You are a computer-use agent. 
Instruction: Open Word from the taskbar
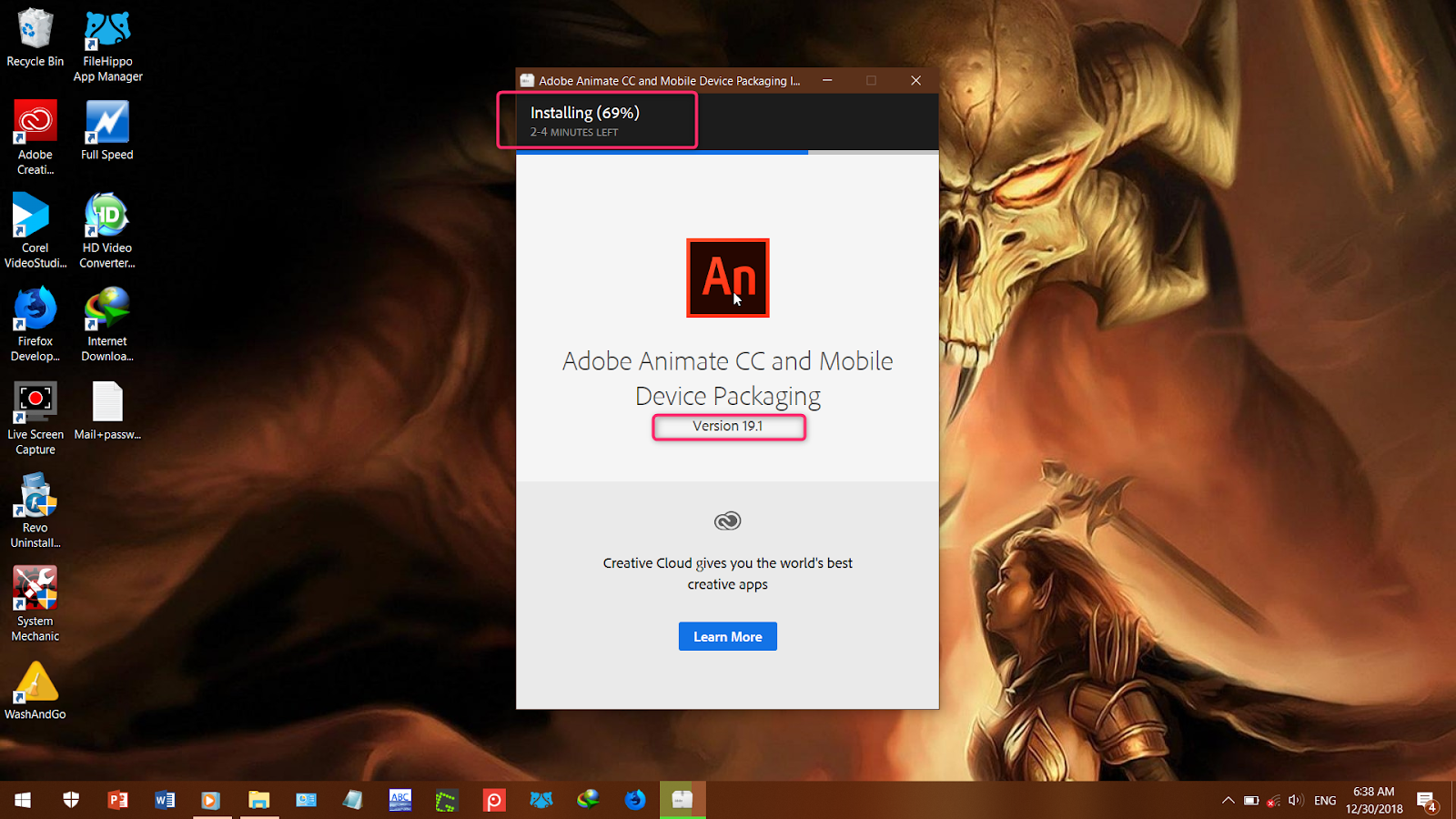click(166, 800)
